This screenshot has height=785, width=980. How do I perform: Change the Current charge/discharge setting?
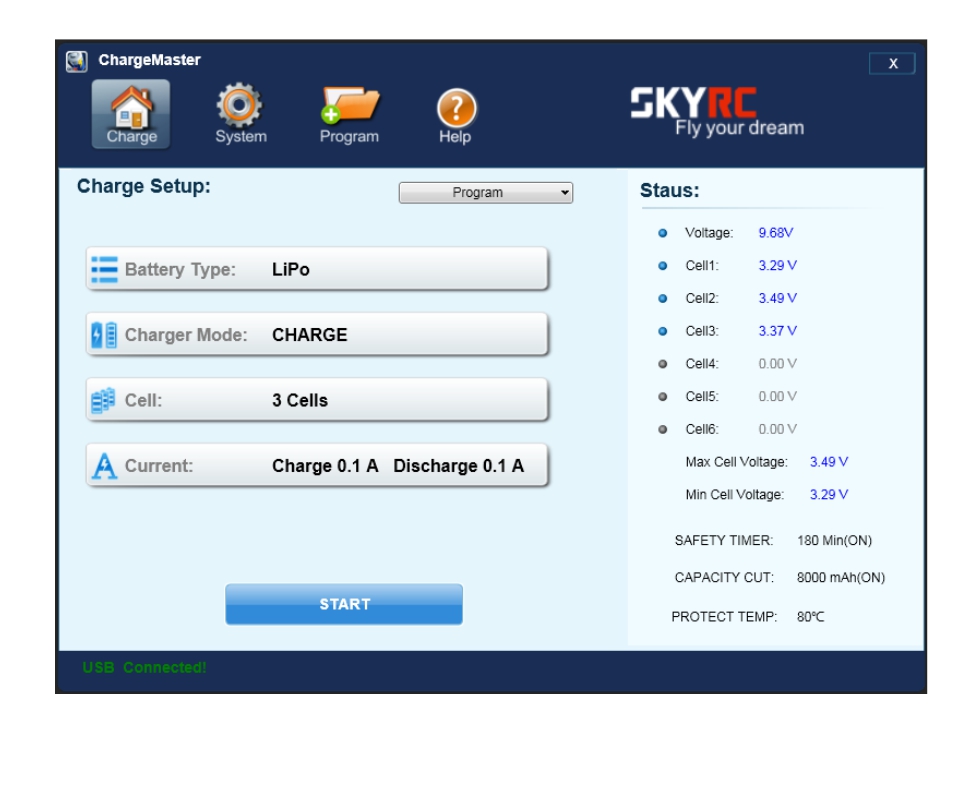(x=318, y=466)
